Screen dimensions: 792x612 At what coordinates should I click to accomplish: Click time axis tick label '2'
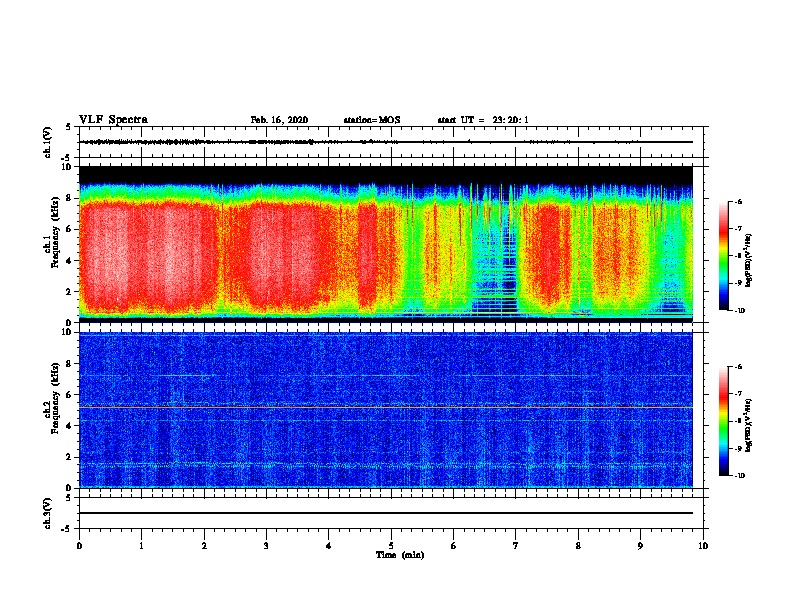tap(204, 546)
